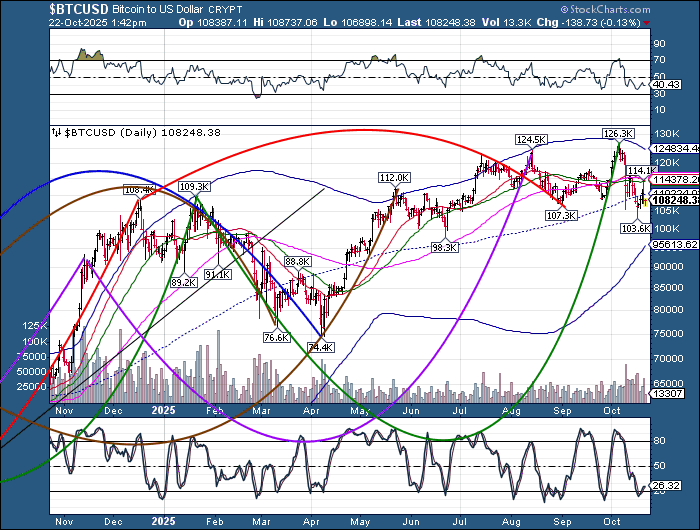Select the 126.3K peak price label
The image size is (700, 530).
[x=619, y=133]
